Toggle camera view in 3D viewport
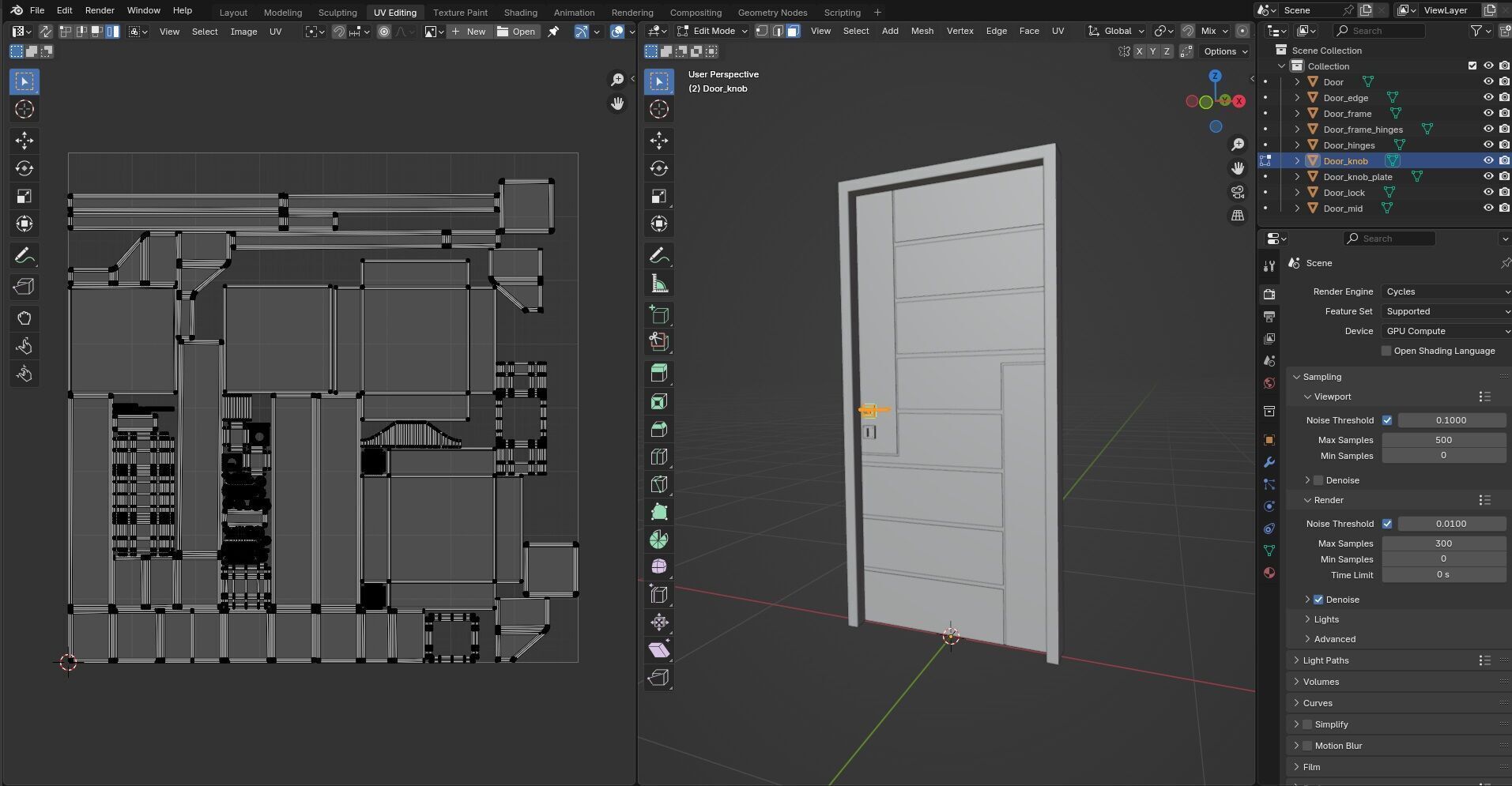Screen dimensions: 1512x786 pyautogui.click(x=1238, y=192)
